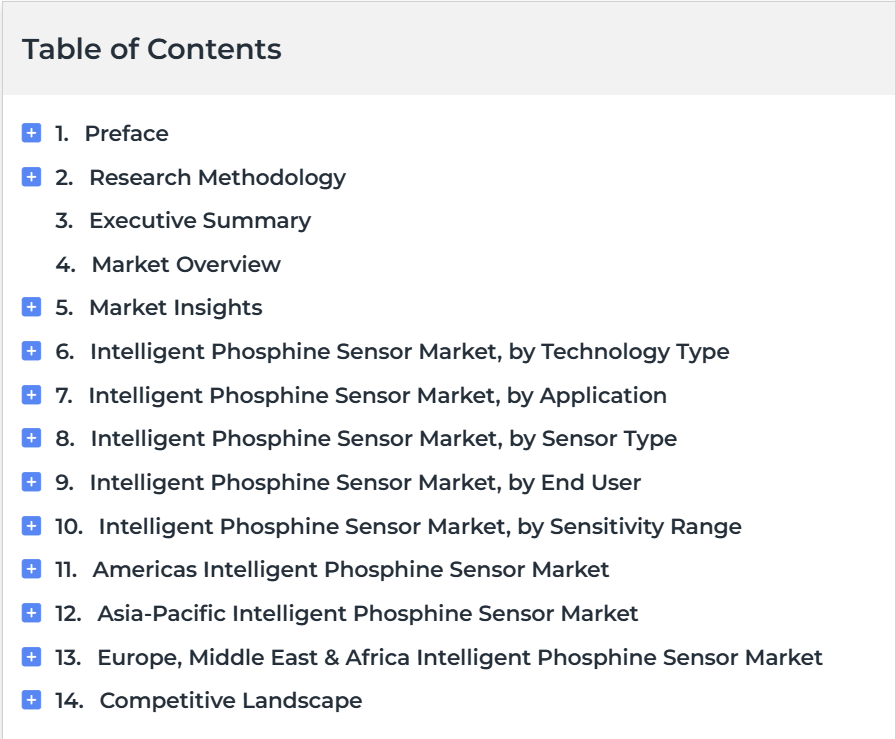Select Intelligent Phosphine Sensor Market, by Application text
895x739 pixels.
pos(377,396)
